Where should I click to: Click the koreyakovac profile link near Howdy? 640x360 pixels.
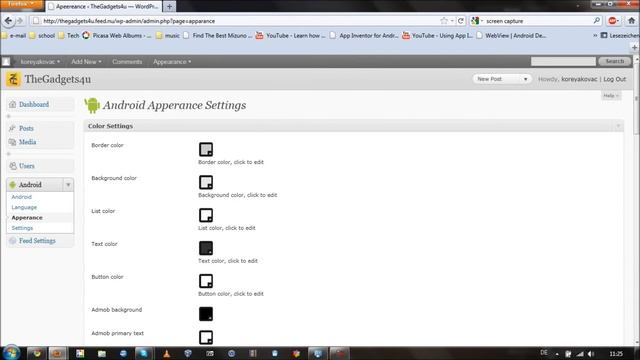click(579, 79)
